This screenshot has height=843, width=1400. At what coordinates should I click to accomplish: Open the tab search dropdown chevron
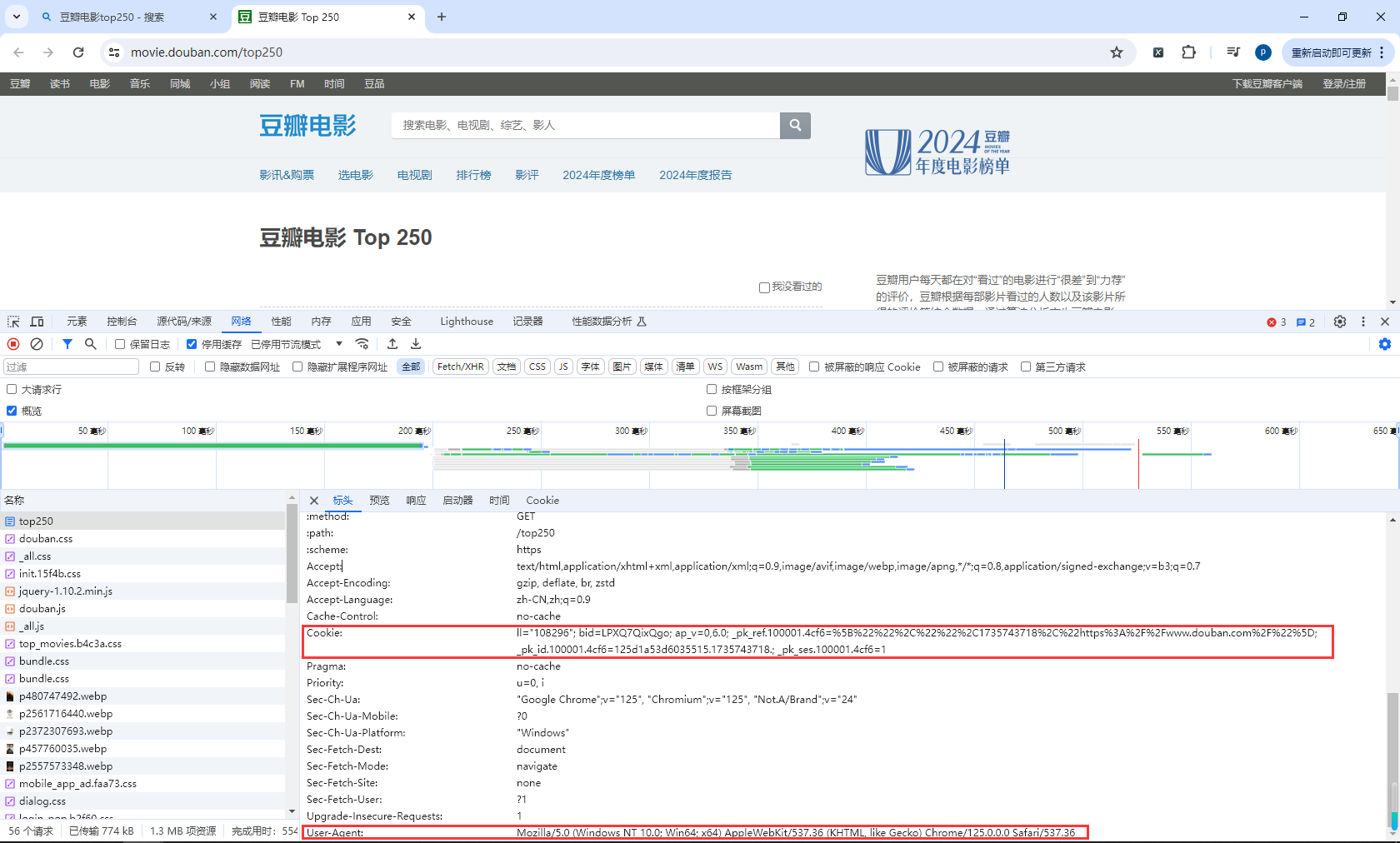17,17
